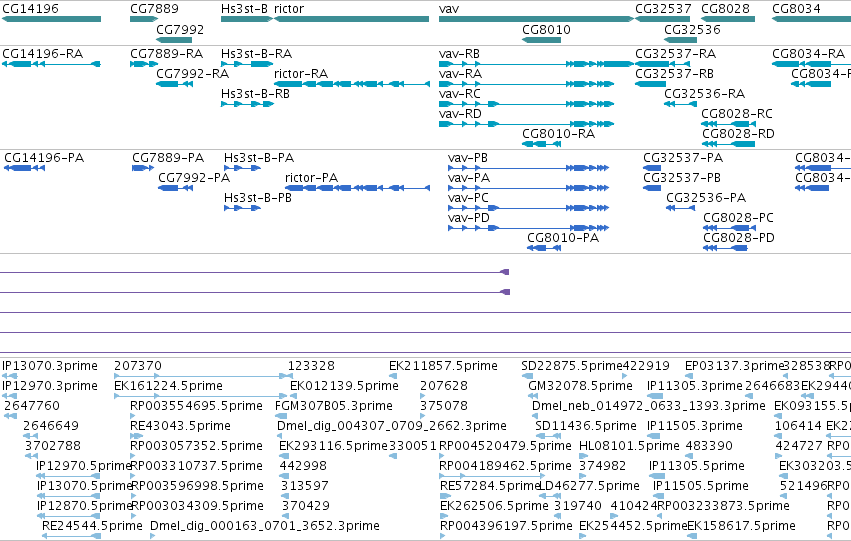Click the IP13070.3prime EST label
Screen dimensions: 851x541
click(50, 366)
